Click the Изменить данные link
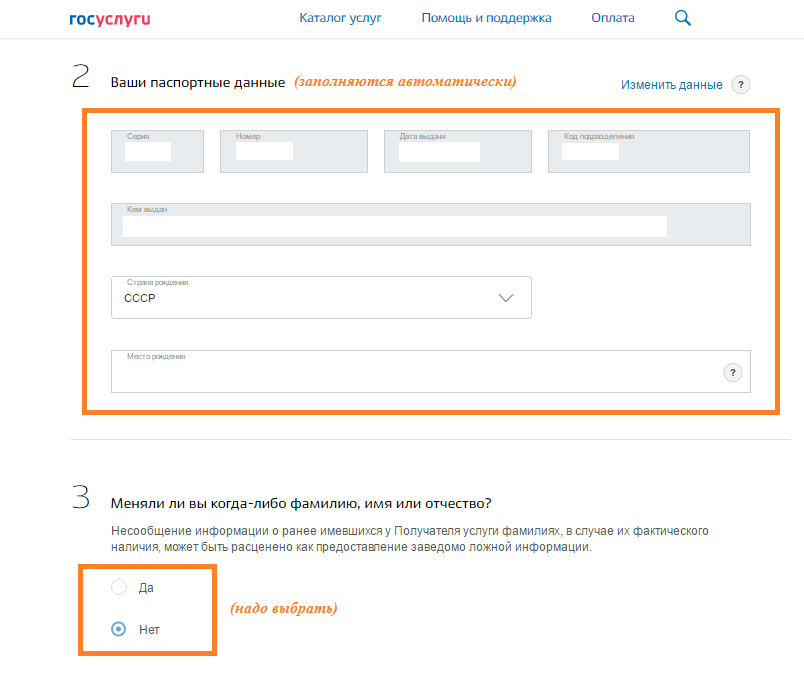804x688 pixels. pyautogui.click(x=672, y=85)
